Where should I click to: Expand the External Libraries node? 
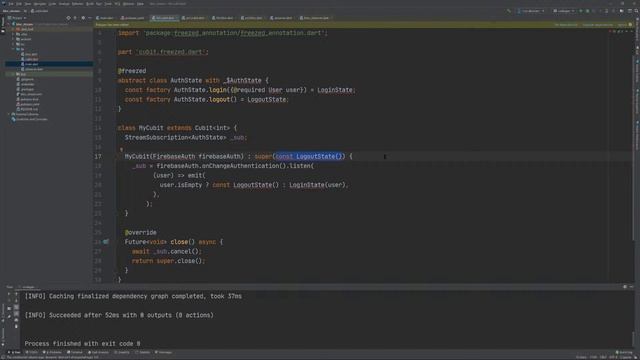pyautogui.click(x=9, y=114)
